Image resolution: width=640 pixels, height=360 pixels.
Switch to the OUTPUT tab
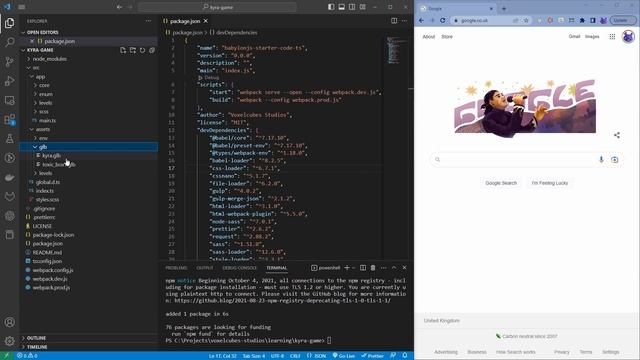pyautogui.click(x=205, y=268)
